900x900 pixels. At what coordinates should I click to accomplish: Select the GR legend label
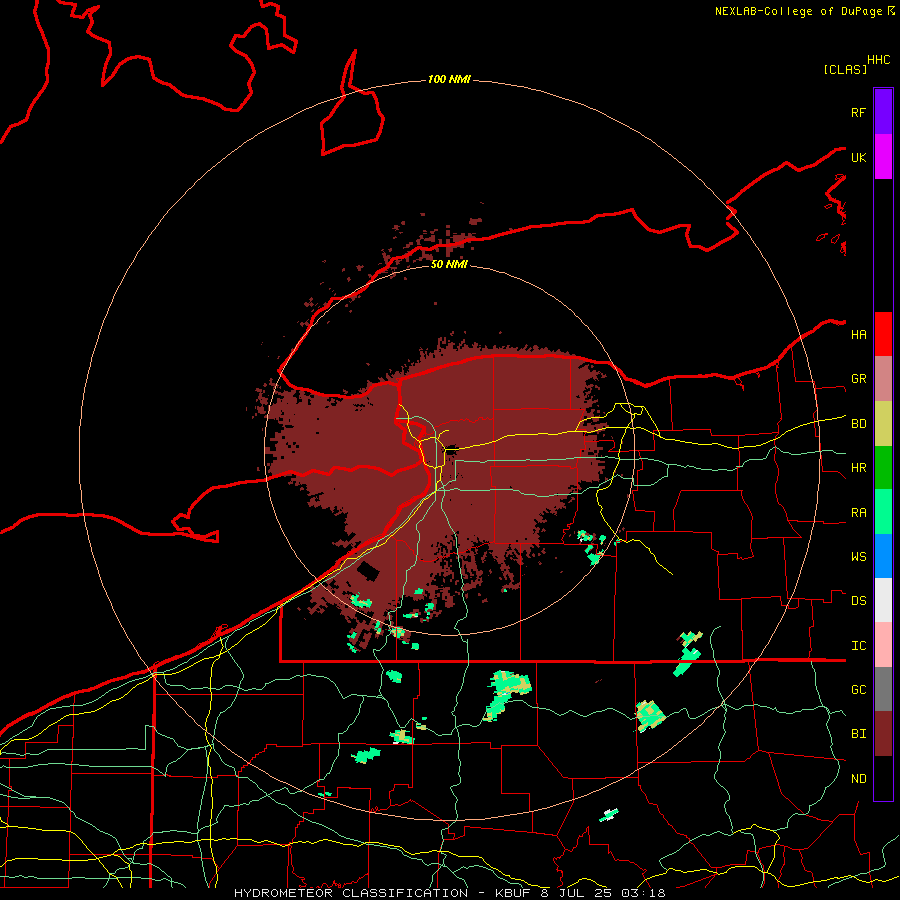pyautogui.click(x=858, y=379)
